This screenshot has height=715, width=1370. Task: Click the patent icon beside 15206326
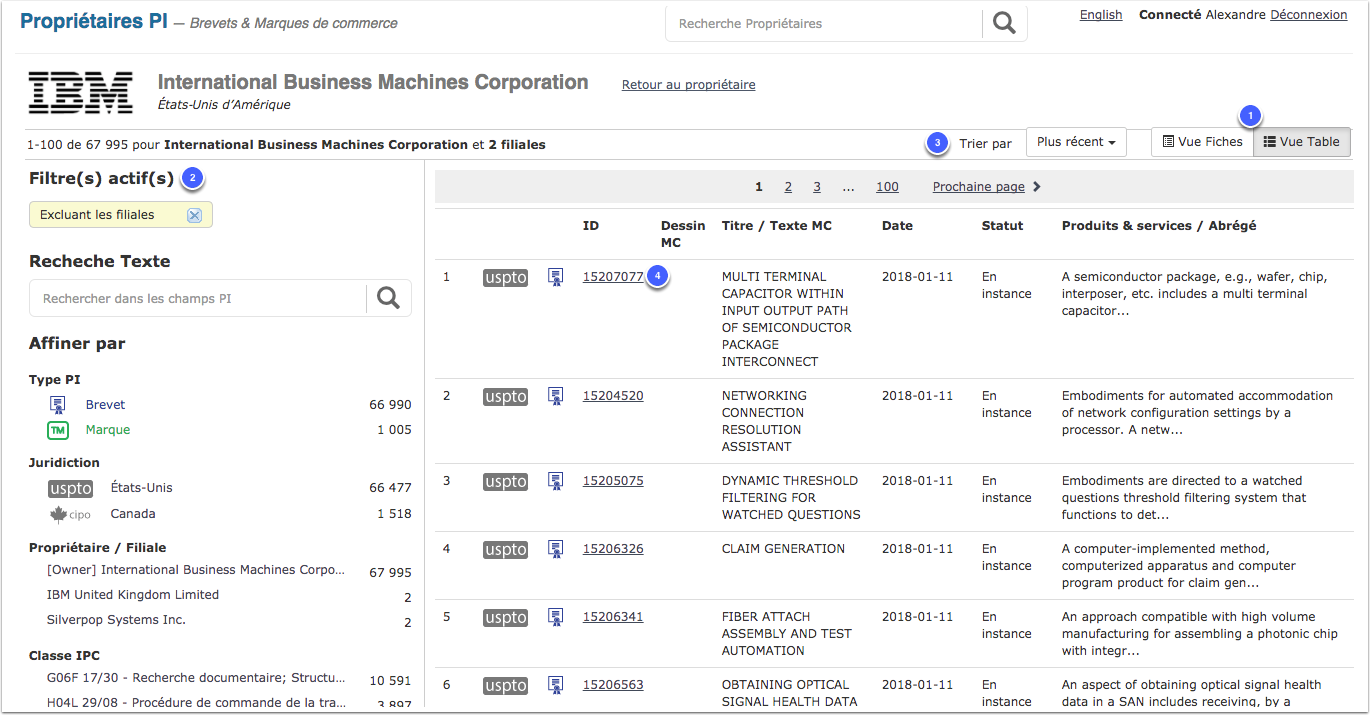coord(555,549)
